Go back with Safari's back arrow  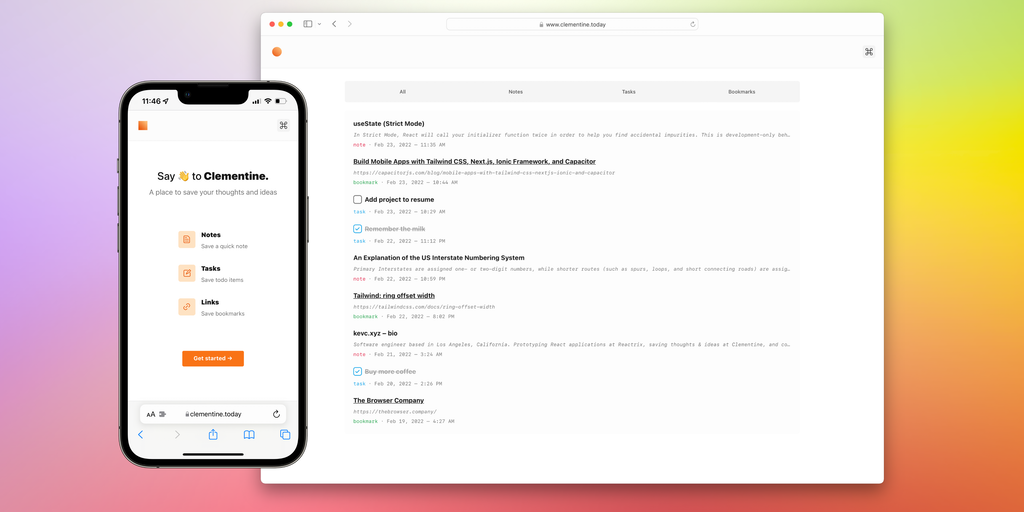tap(334, 24)
